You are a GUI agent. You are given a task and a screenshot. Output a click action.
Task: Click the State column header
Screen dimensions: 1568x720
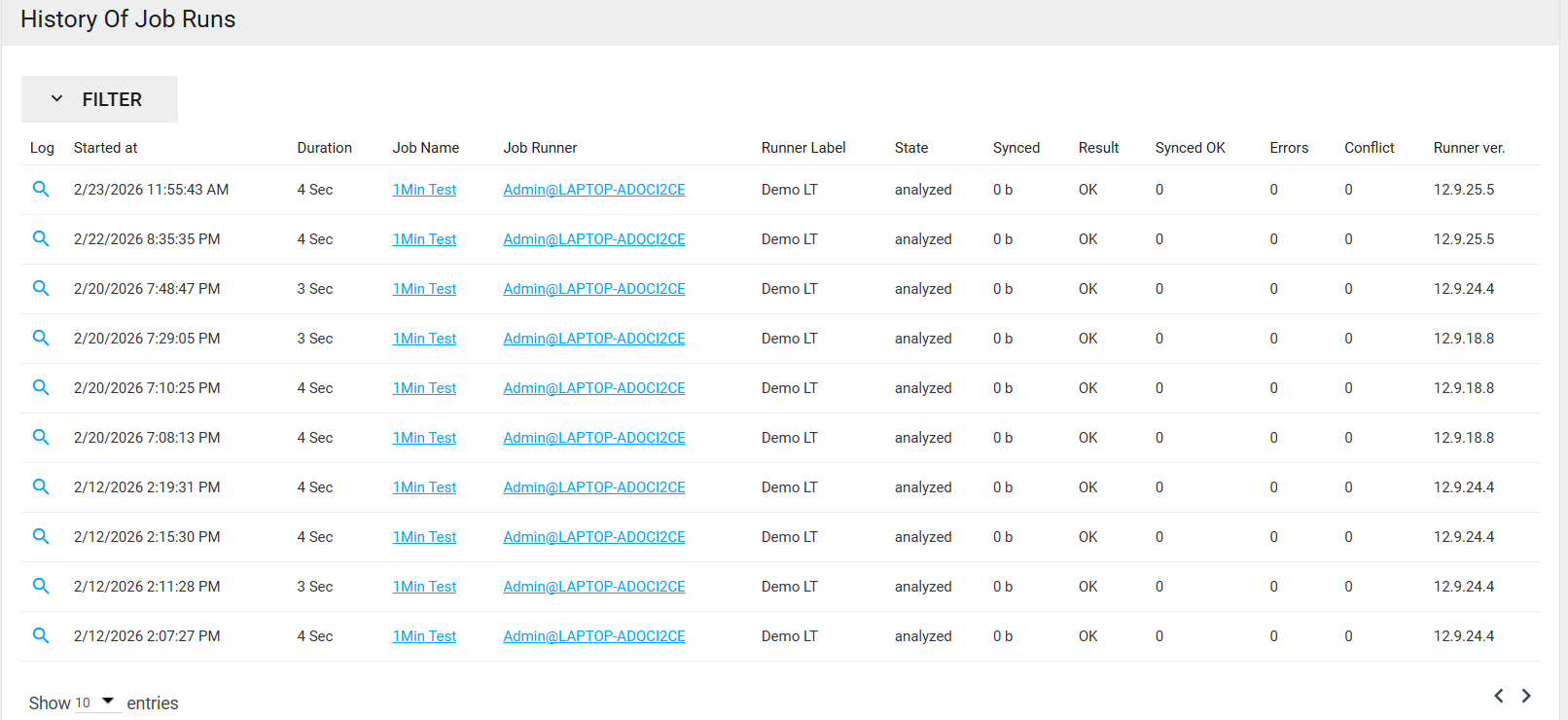tap(910, 148)
